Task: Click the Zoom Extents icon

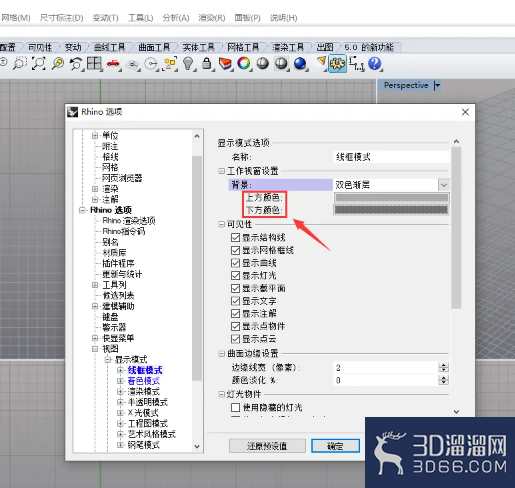Action: 38,63
